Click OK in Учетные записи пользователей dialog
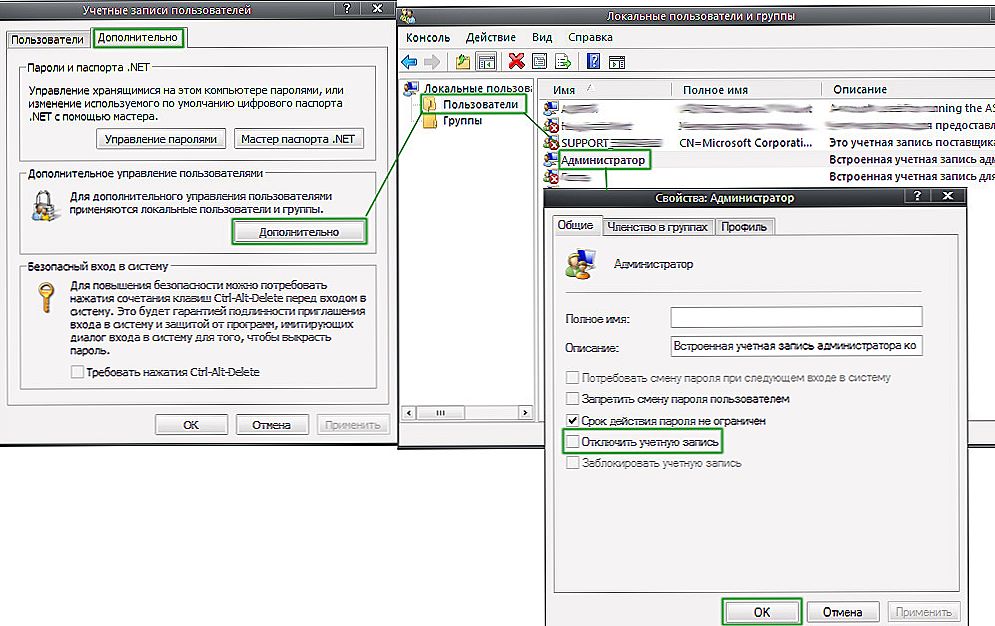 (191, 425)
